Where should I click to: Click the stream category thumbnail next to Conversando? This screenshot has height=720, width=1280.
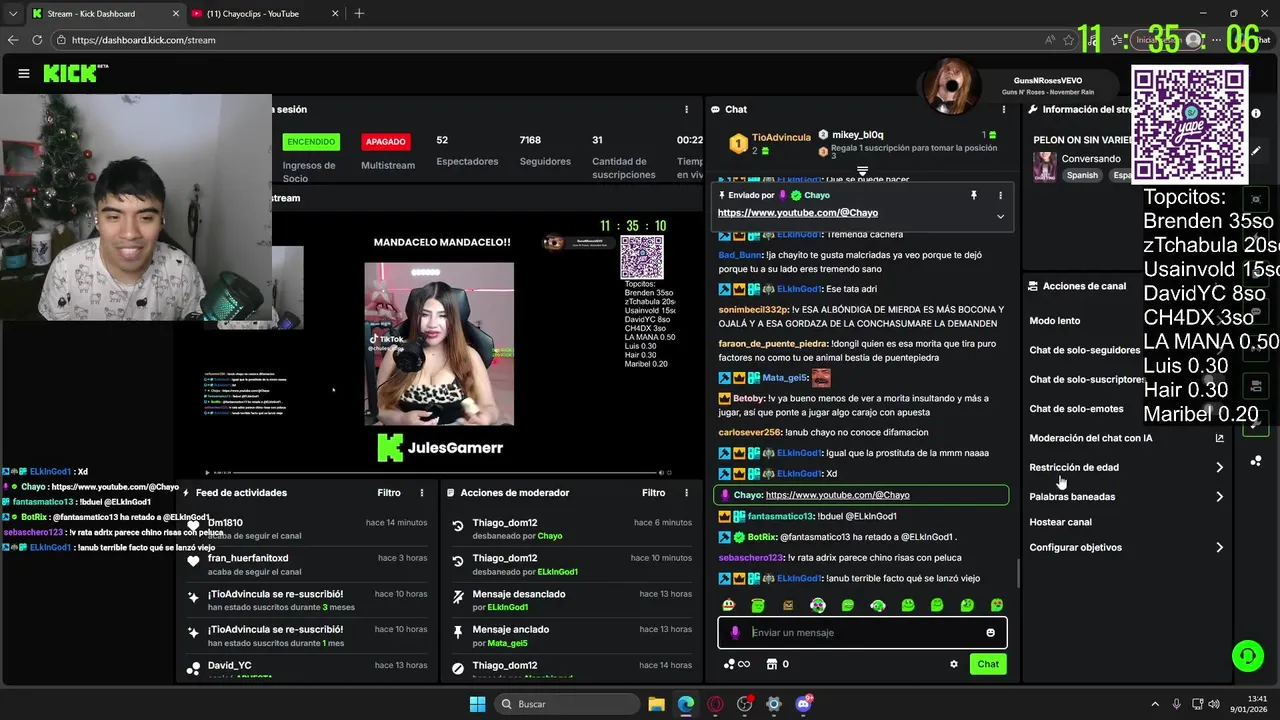[x=1045, y=166]
